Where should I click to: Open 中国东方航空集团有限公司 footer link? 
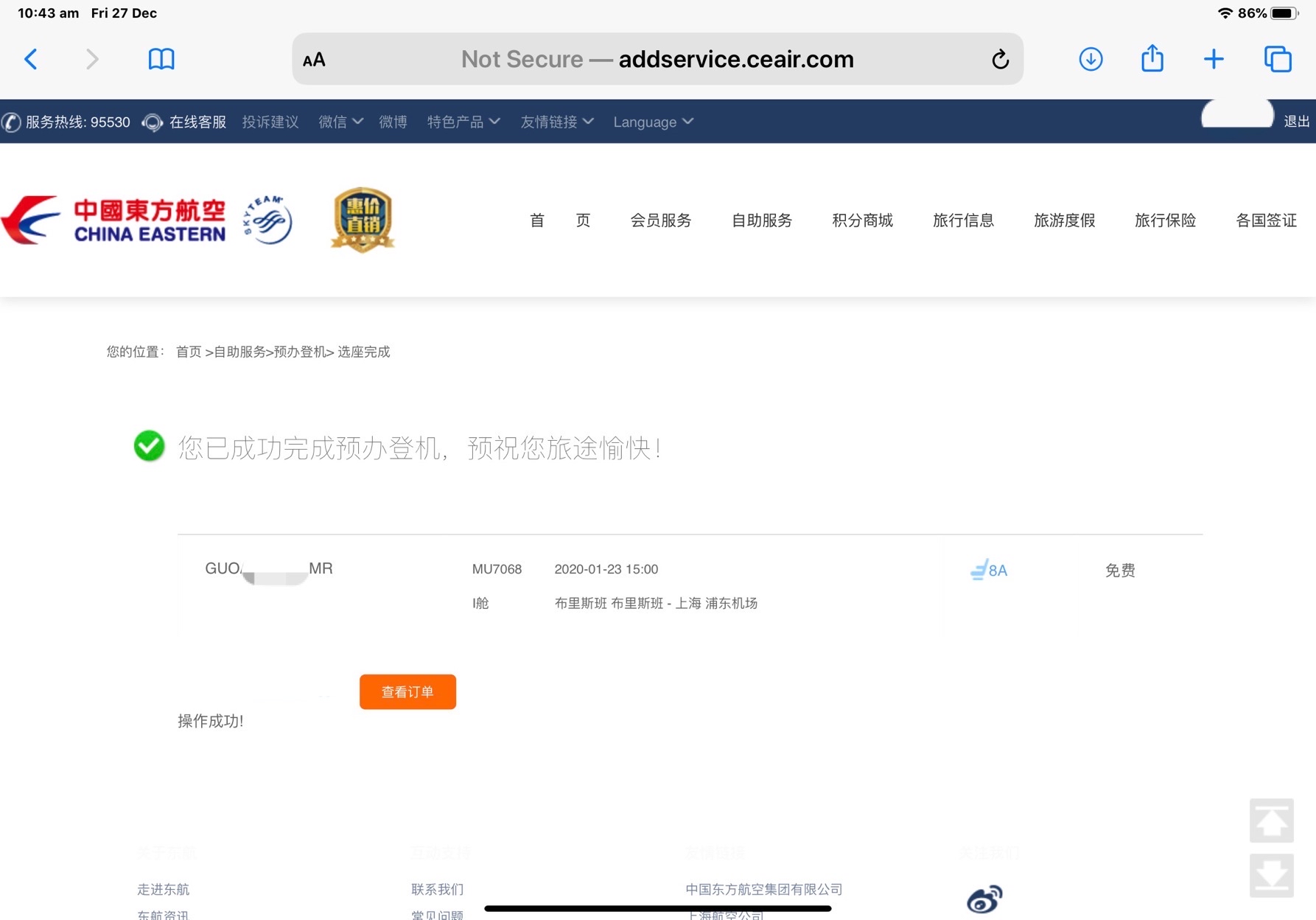[764, 889]
